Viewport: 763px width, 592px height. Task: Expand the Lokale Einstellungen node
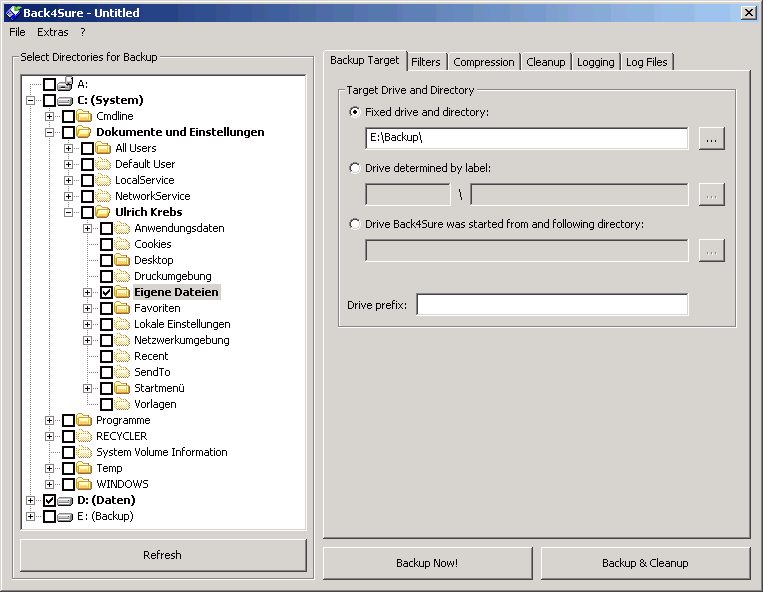tap(87, 324)
